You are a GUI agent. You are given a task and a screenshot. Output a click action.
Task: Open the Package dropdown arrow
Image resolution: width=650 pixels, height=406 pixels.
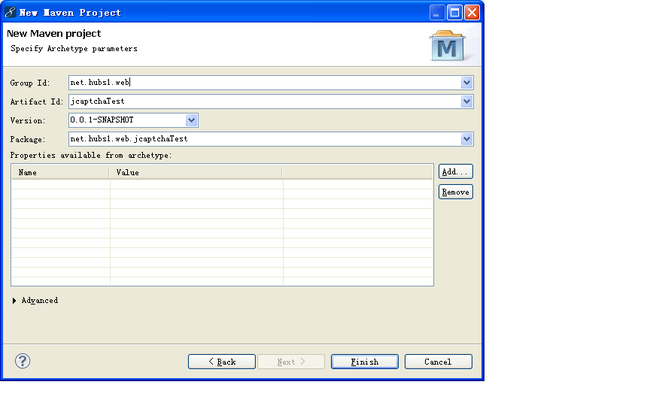click(466, 139)
